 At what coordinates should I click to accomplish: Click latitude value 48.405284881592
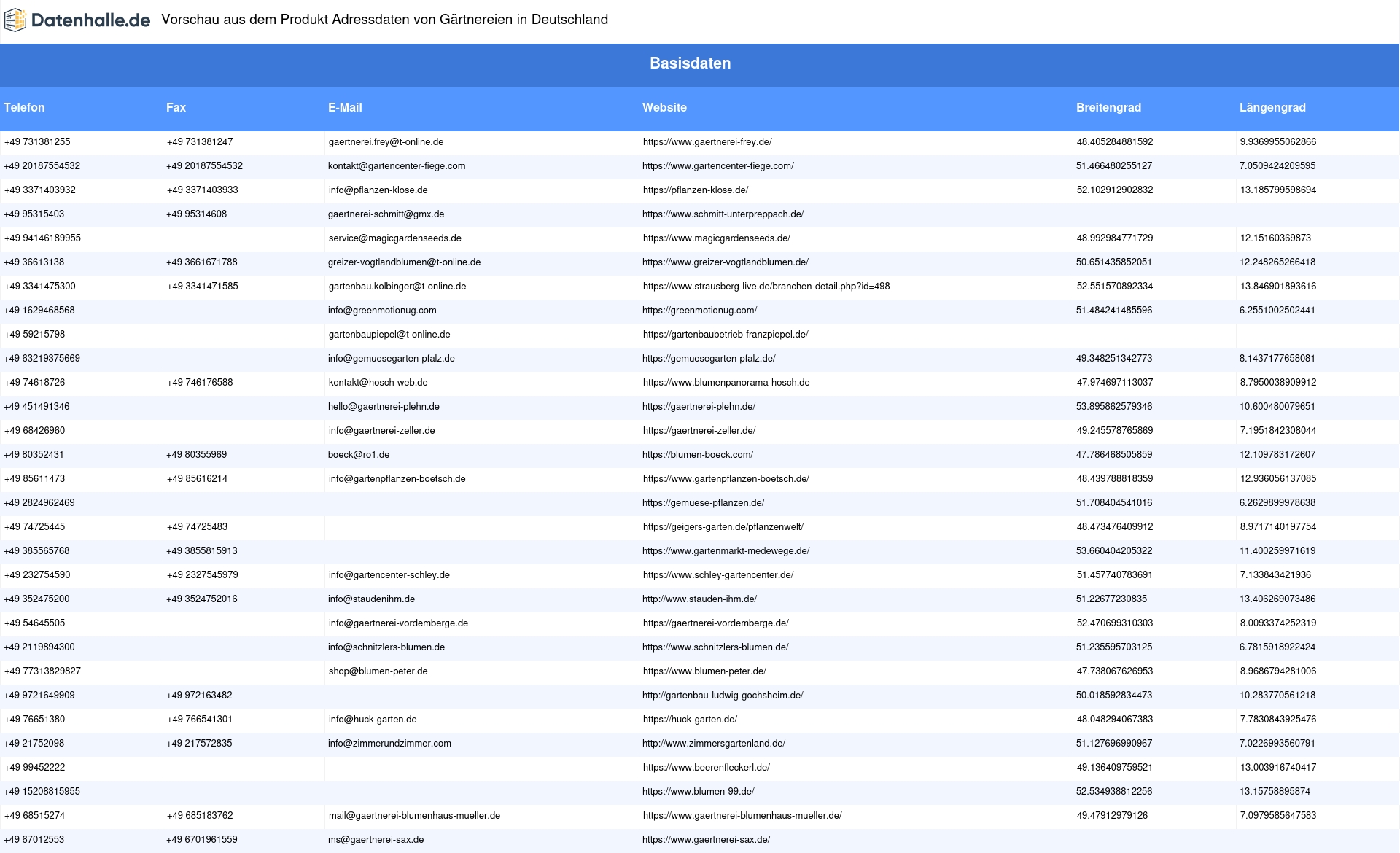pyautogui.click(x=1115, y=142)
